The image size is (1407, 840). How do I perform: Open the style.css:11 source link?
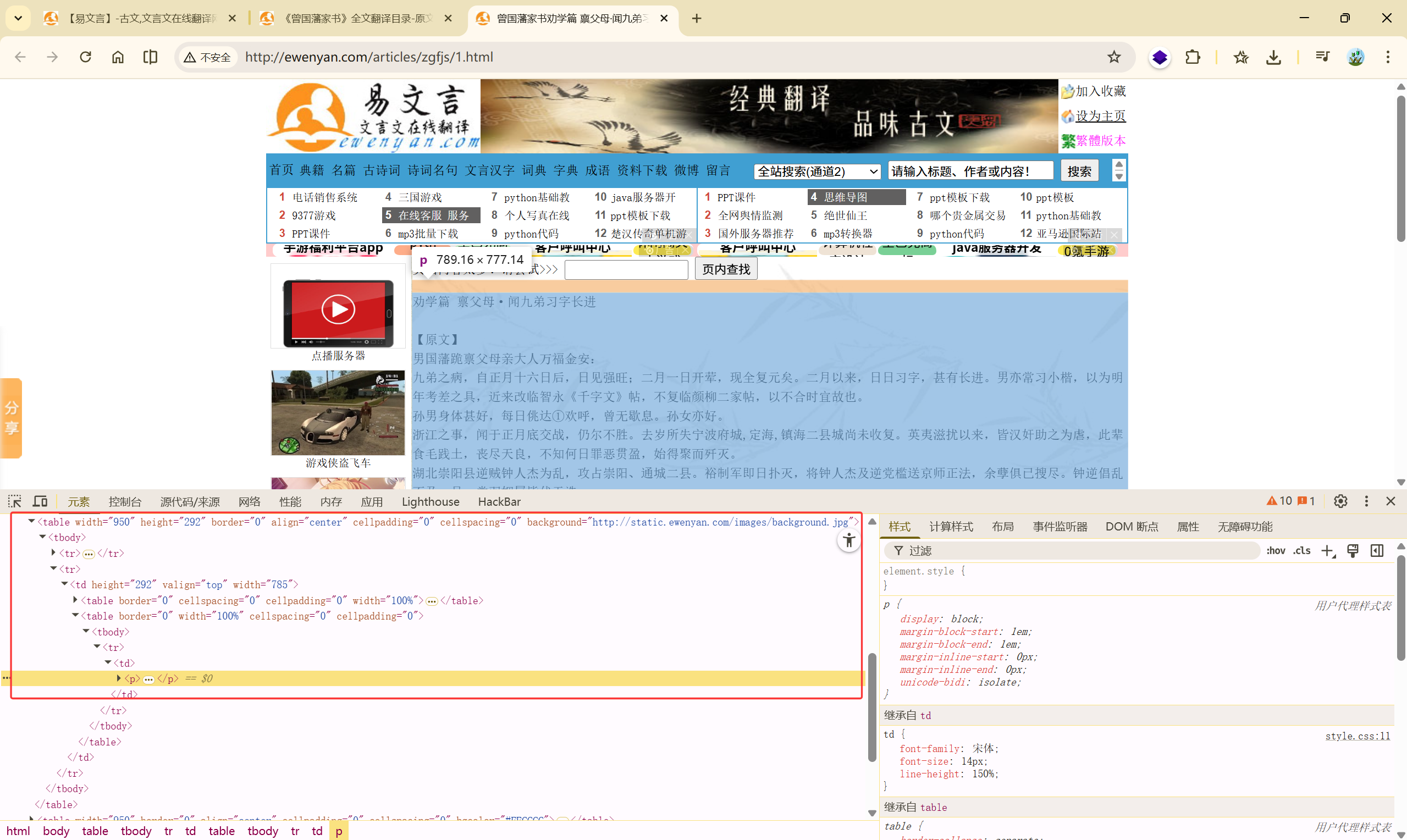(1356, 736)
